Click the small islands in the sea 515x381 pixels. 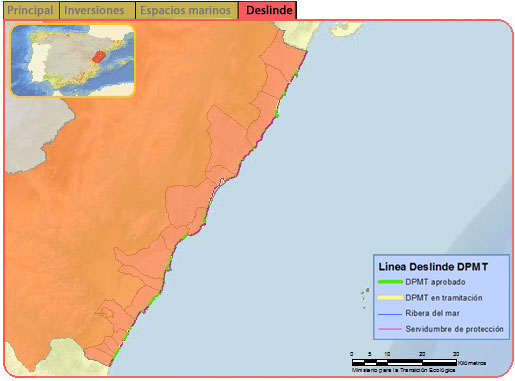(365, 297)
